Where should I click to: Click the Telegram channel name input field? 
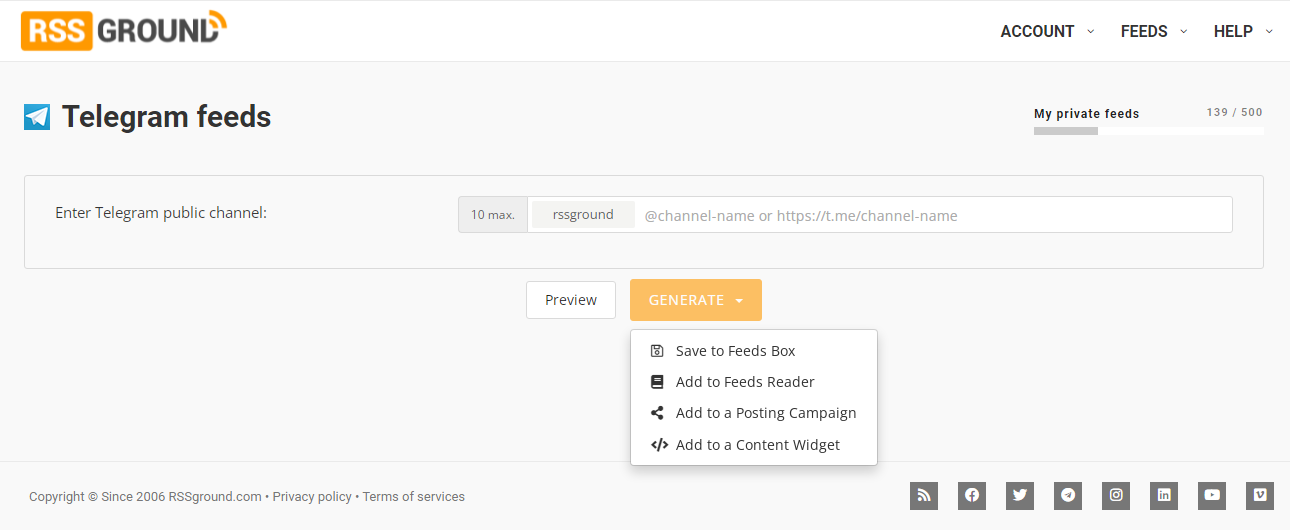click(930, 215)
